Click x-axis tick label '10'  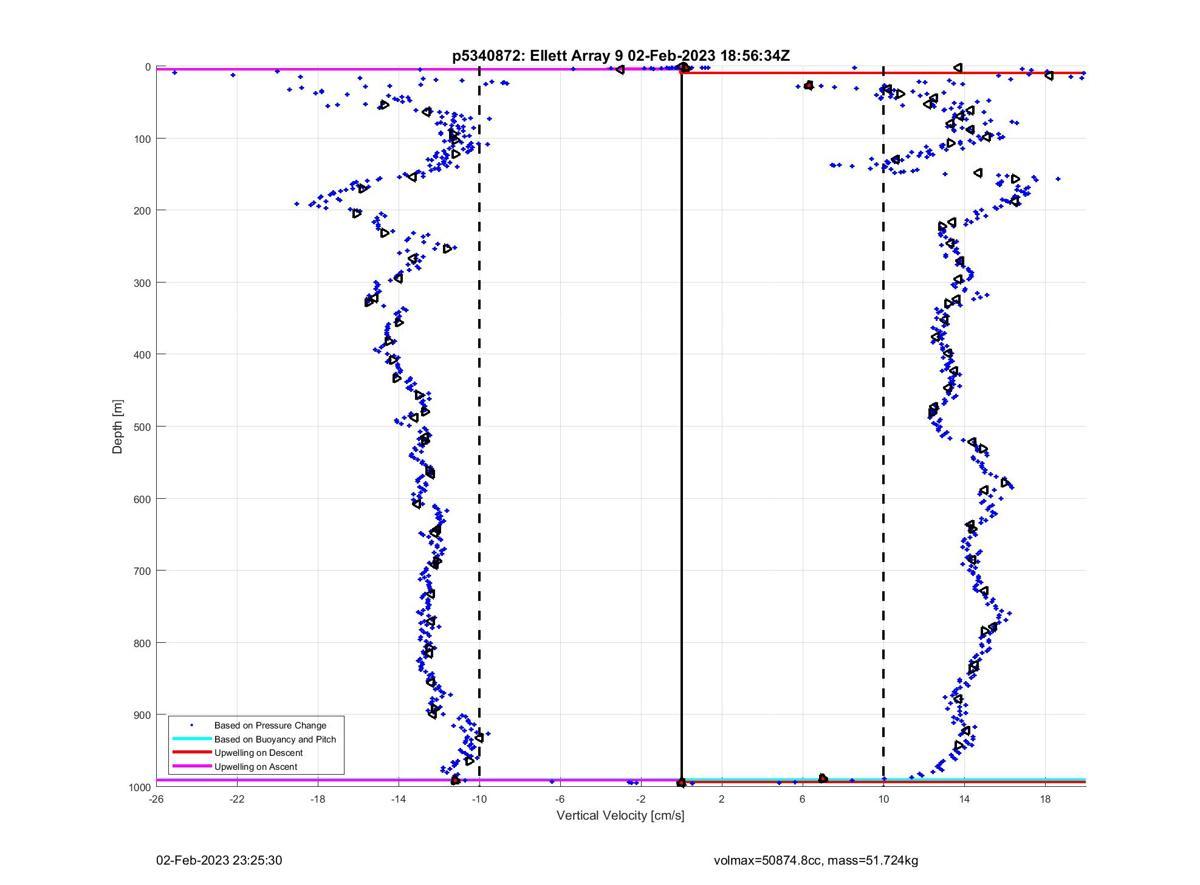(883, 799)
